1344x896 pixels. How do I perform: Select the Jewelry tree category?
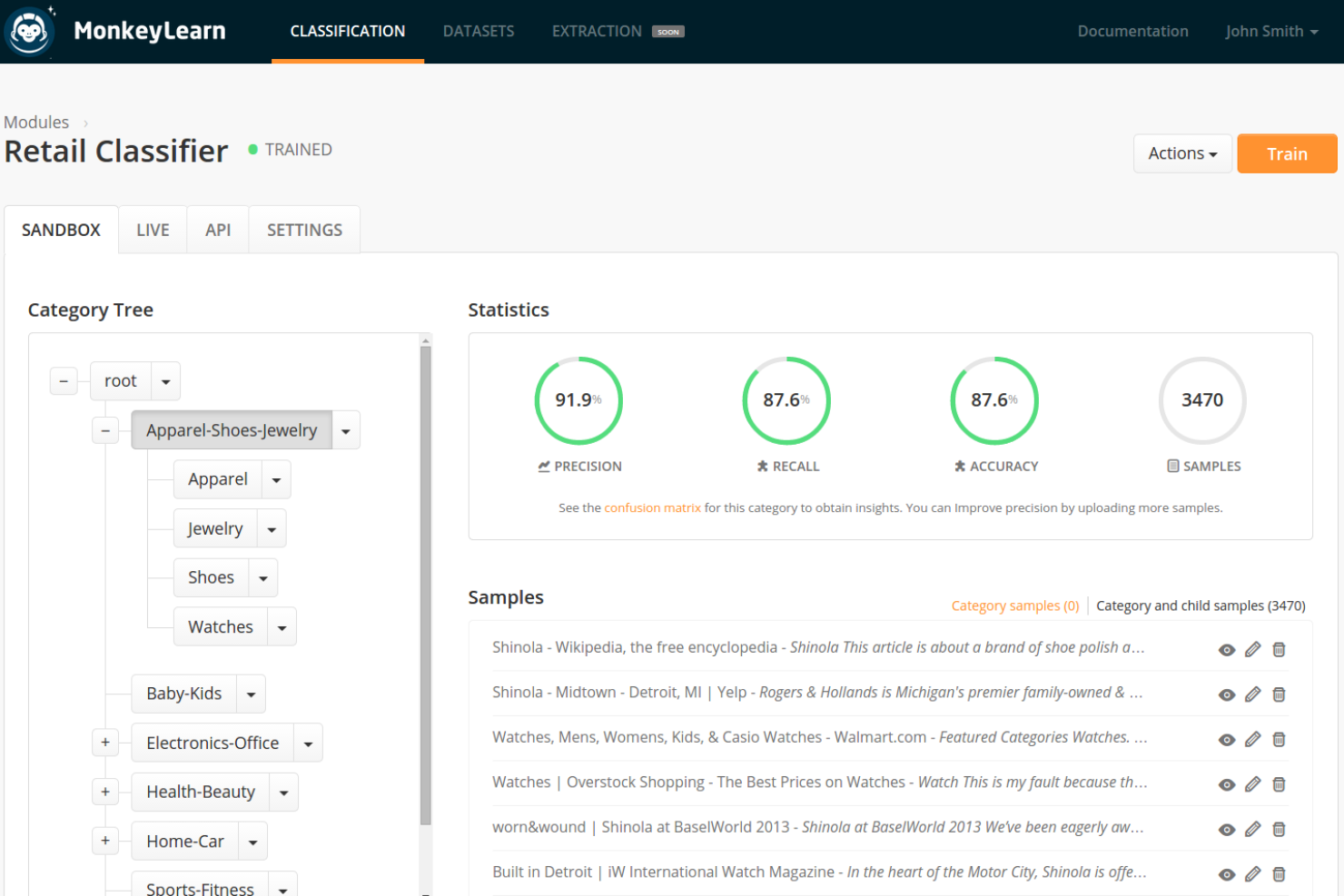215,528
